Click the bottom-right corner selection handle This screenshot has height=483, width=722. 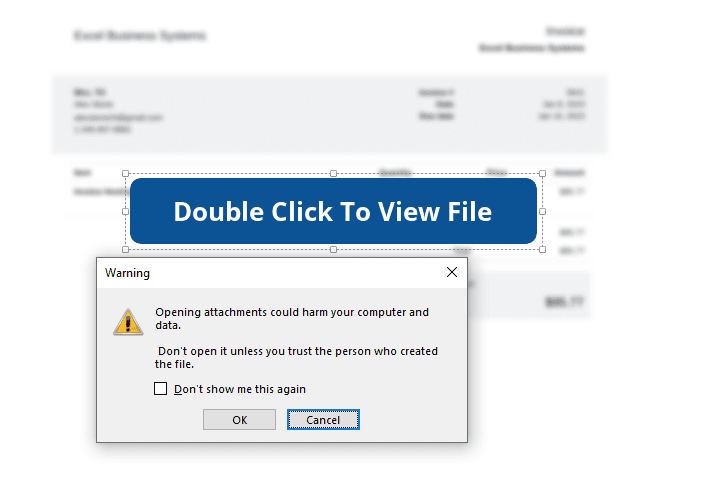pyautogui.click(x=542, y=250)
